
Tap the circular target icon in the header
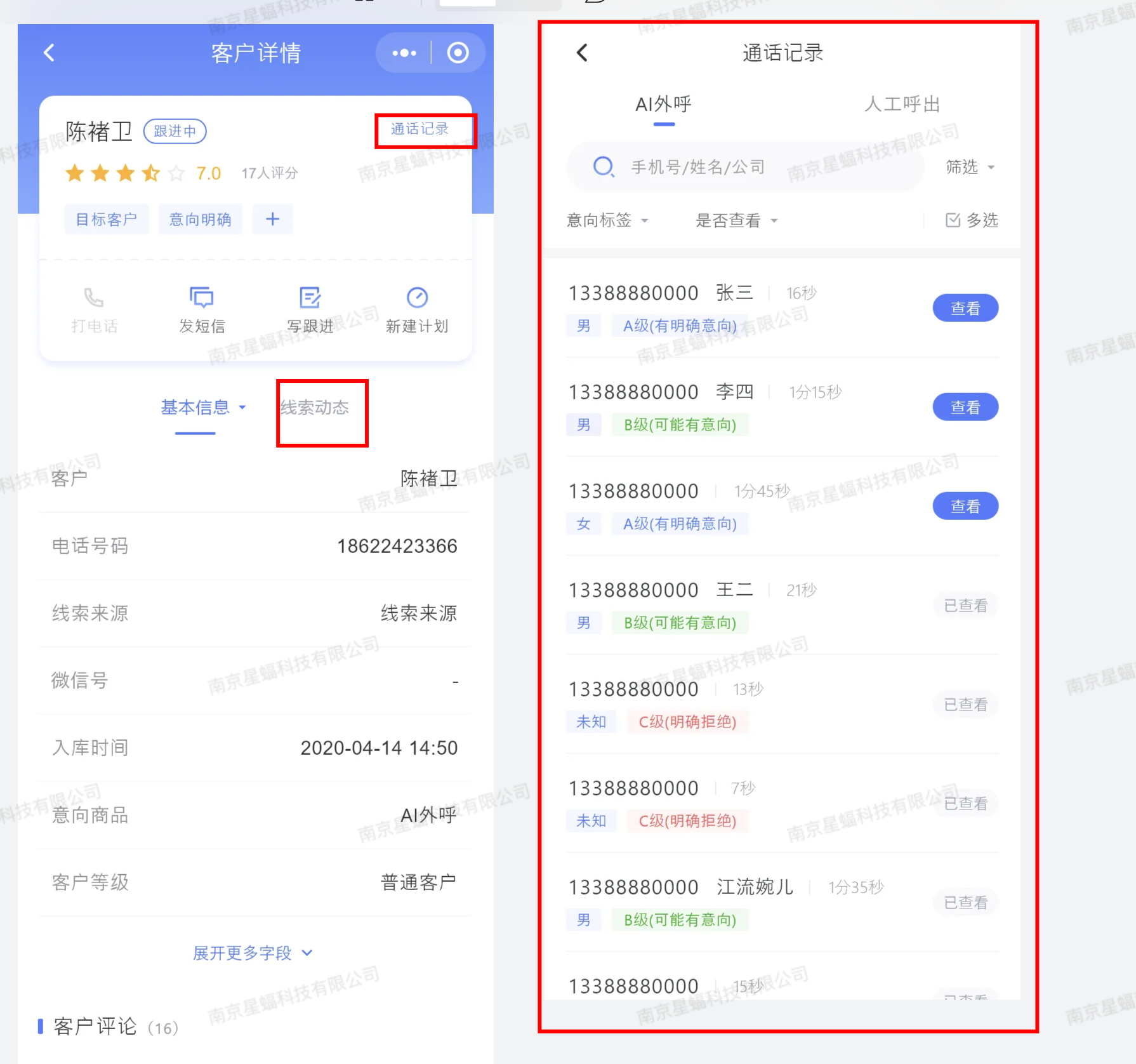click(x=458, y=53)
